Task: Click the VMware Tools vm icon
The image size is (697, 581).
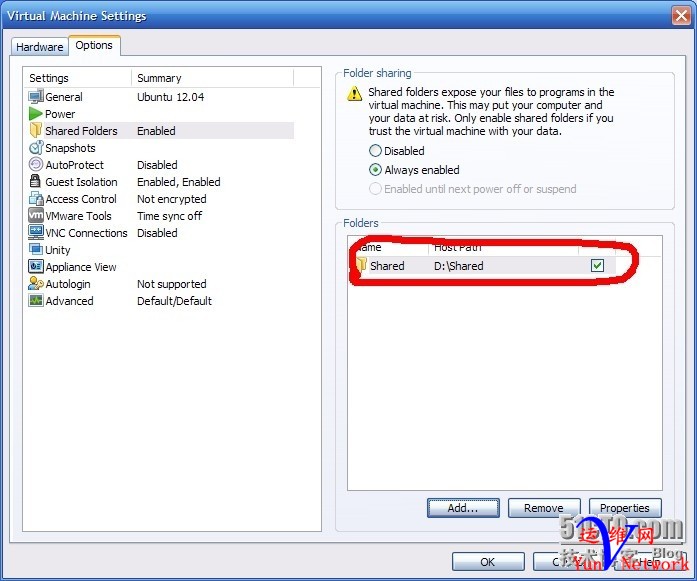Action: [x=36, y=216]
